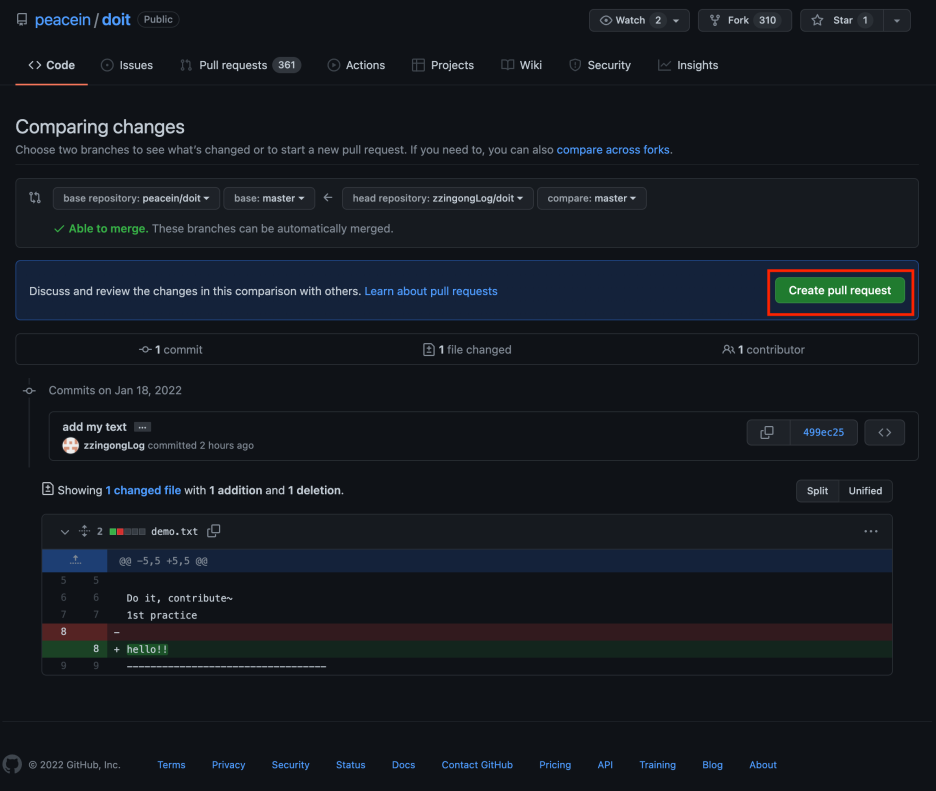
Task: Click the zzingongLog avatar image
Action: point(70,445)
